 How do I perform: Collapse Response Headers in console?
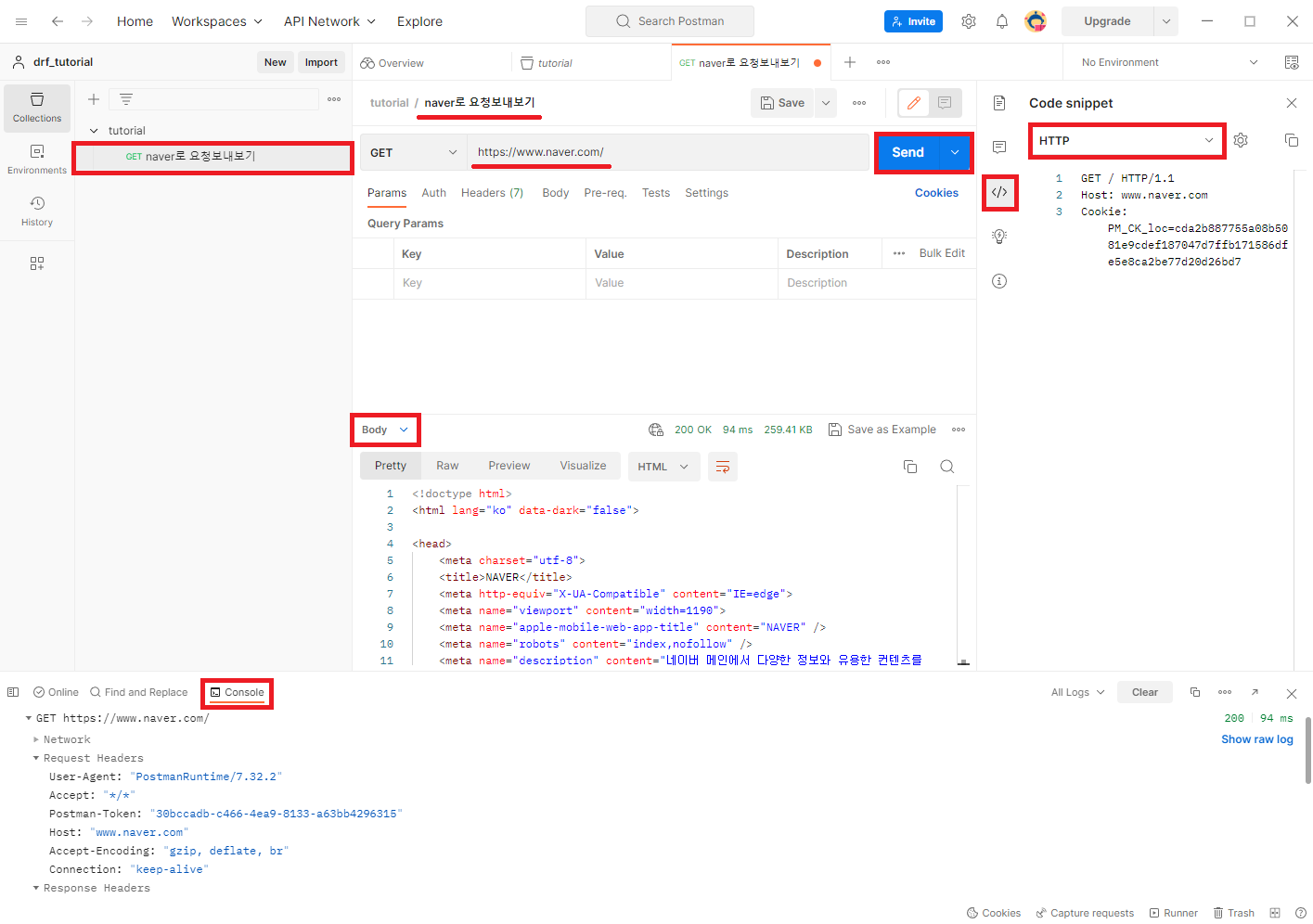[36, 888]
